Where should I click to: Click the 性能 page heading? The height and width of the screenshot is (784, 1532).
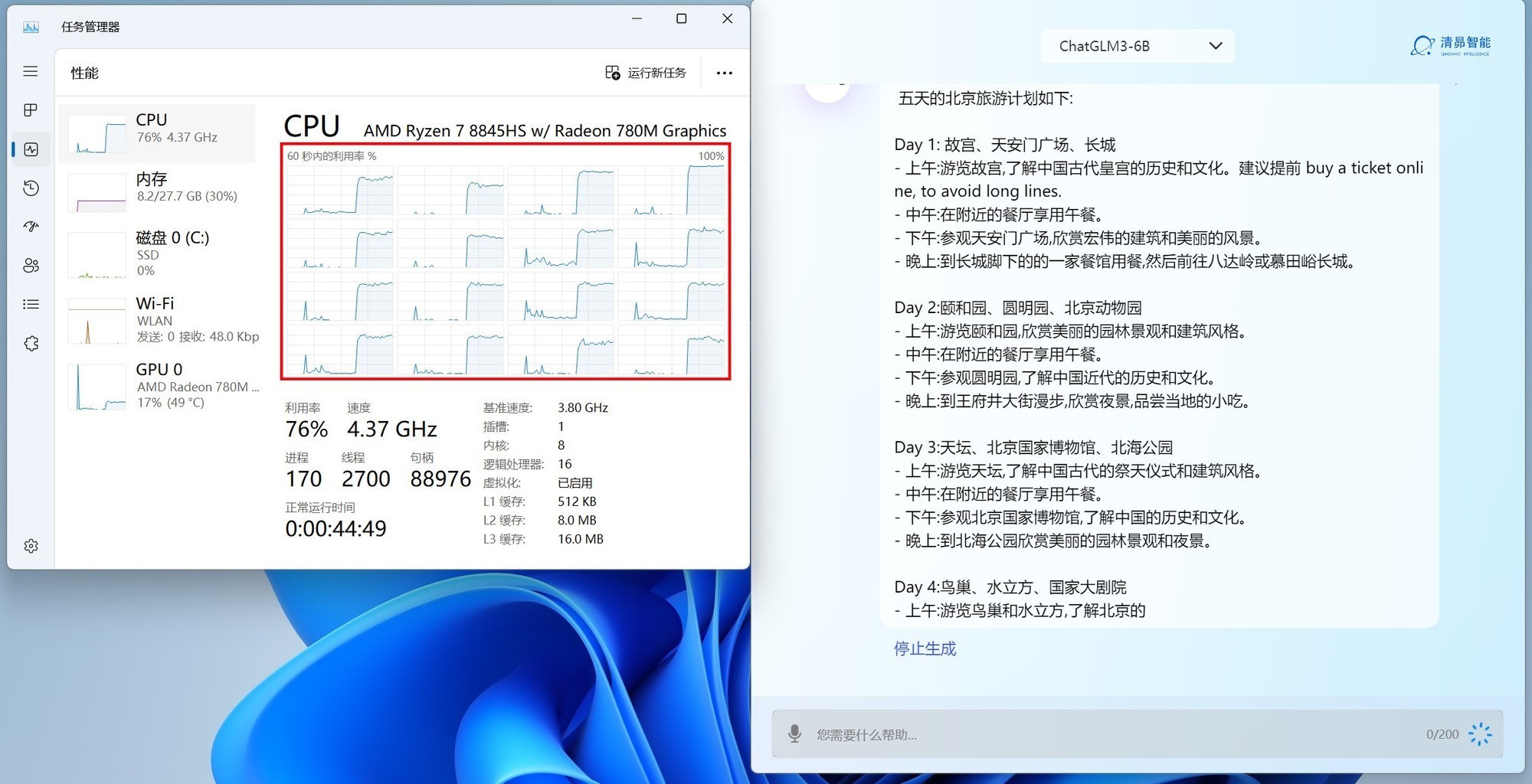(x=85, y=73)
